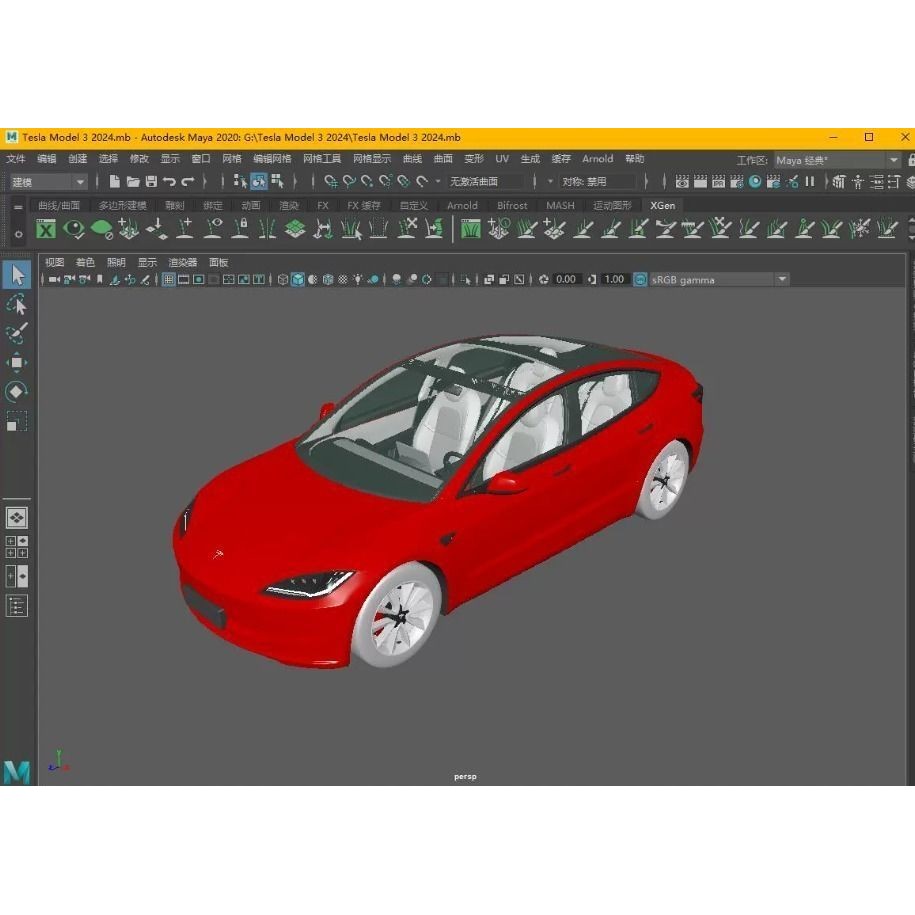Image resolution: width=915 pixels, height=915 pixels.
Task: Click the XGen delete-guides icon with X
Action: coord(407,228)
